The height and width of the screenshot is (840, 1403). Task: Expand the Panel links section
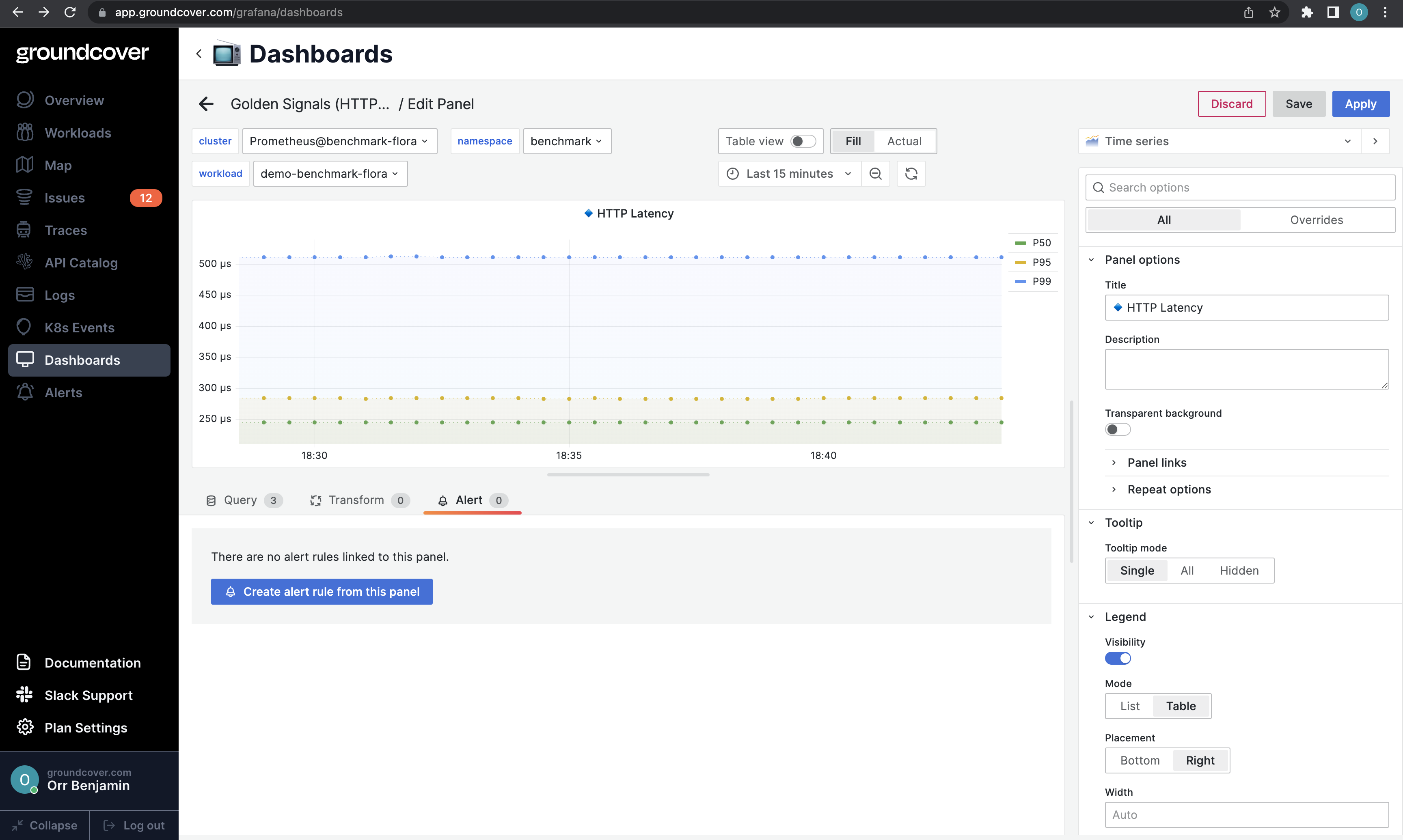[x=1156, y=463]
